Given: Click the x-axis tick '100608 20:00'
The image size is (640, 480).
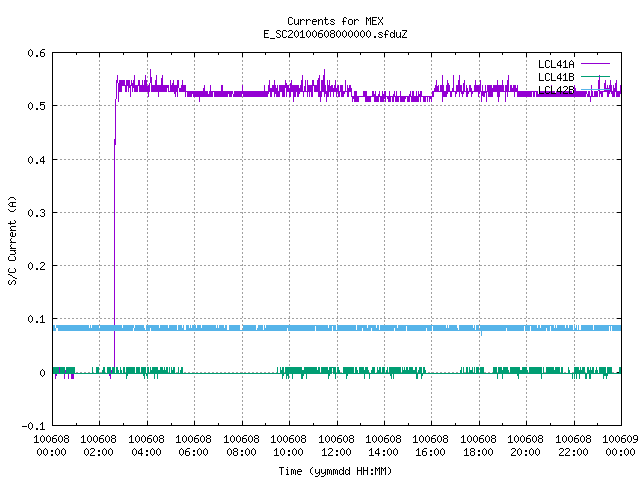Looking at the screenshot, I should point(525,446).
